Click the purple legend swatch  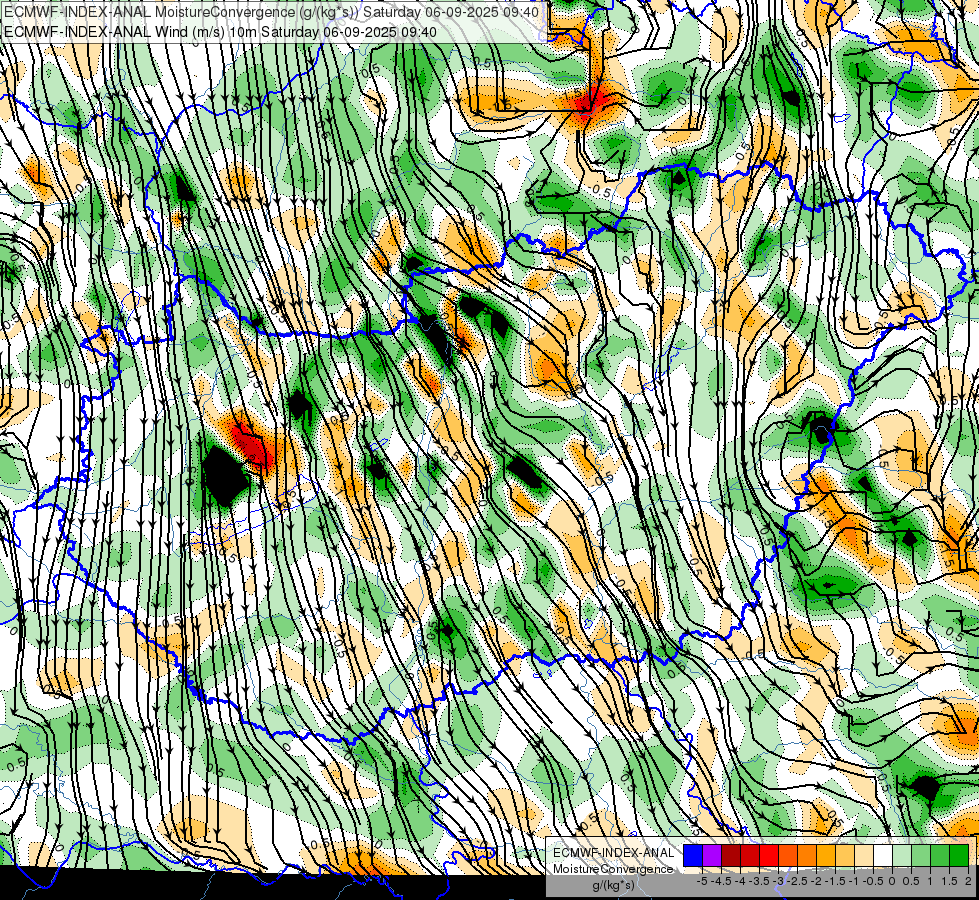coord(712,855)
